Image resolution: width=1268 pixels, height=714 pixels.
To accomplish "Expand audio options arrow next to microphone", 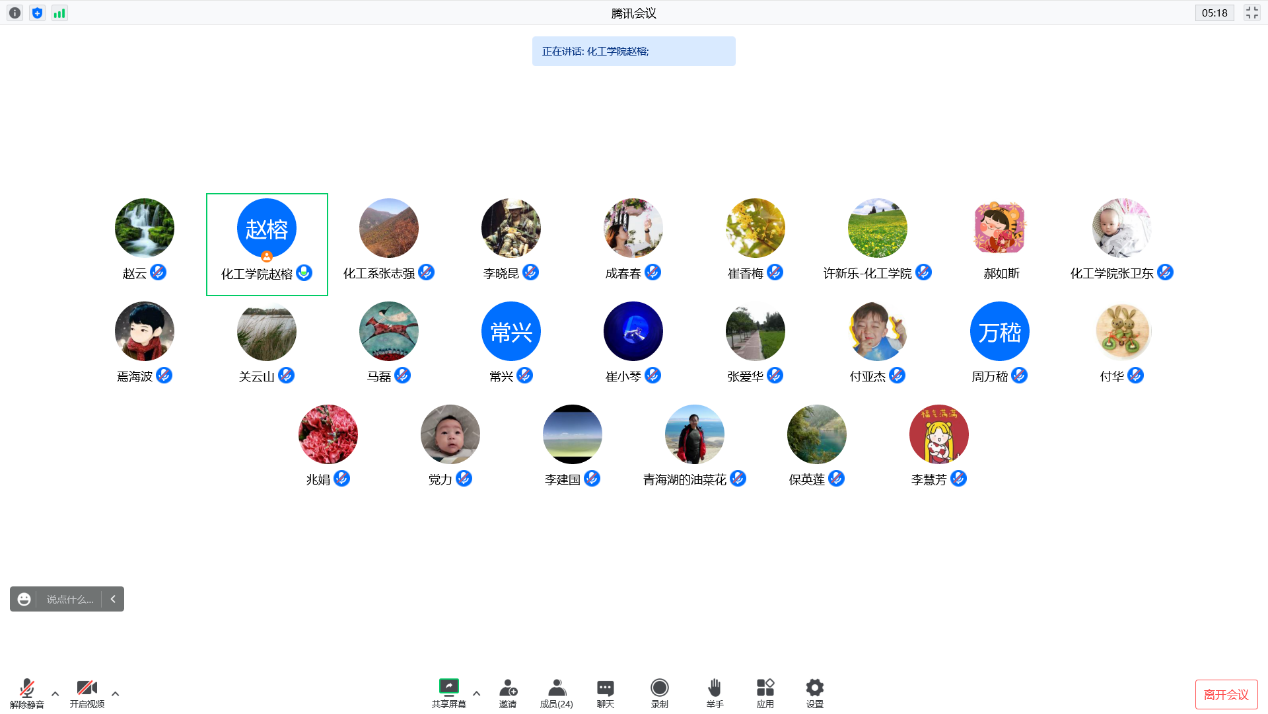I will [55, 693].
